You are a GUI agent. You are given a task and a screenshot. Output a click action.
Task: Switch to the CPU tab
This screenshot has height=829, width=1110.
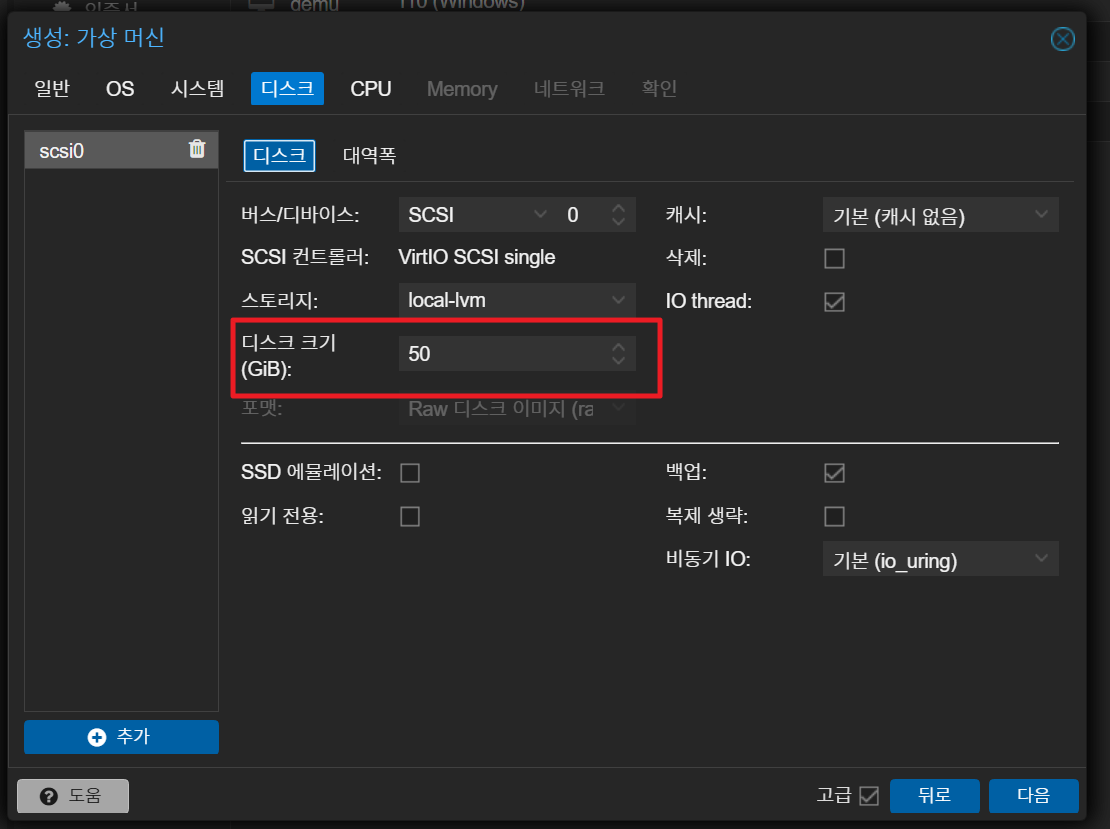tap(371, 88)
